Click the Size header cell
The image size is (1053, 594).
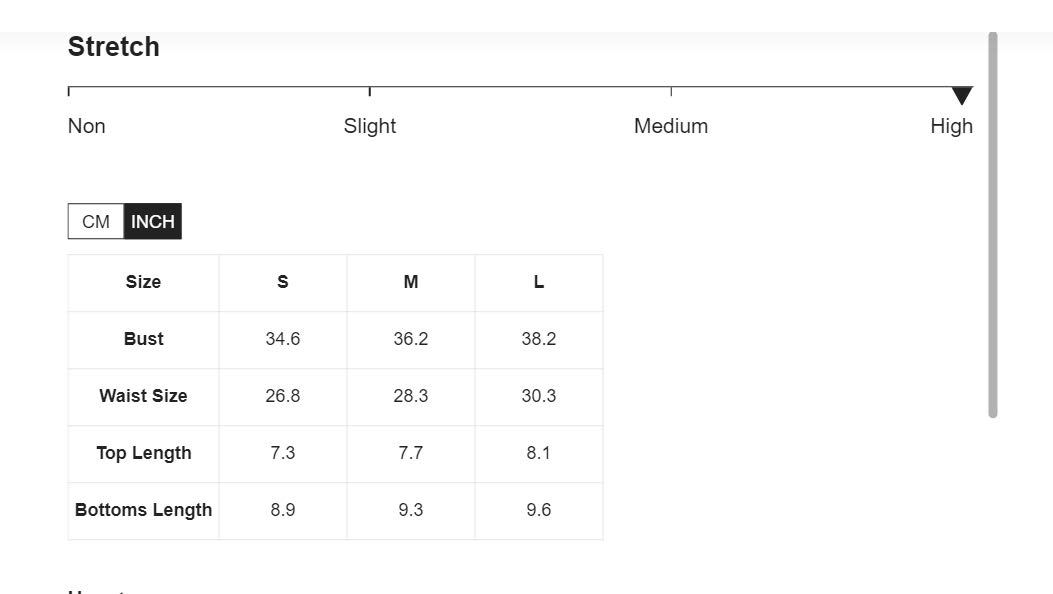(143, 283)
